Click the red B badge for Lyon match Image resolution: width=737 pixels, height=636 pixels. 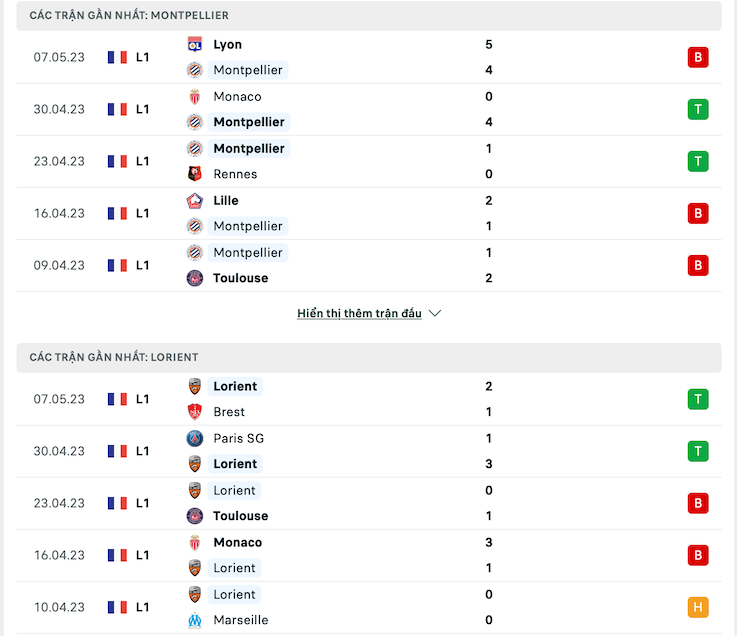(x=698, y=57)
